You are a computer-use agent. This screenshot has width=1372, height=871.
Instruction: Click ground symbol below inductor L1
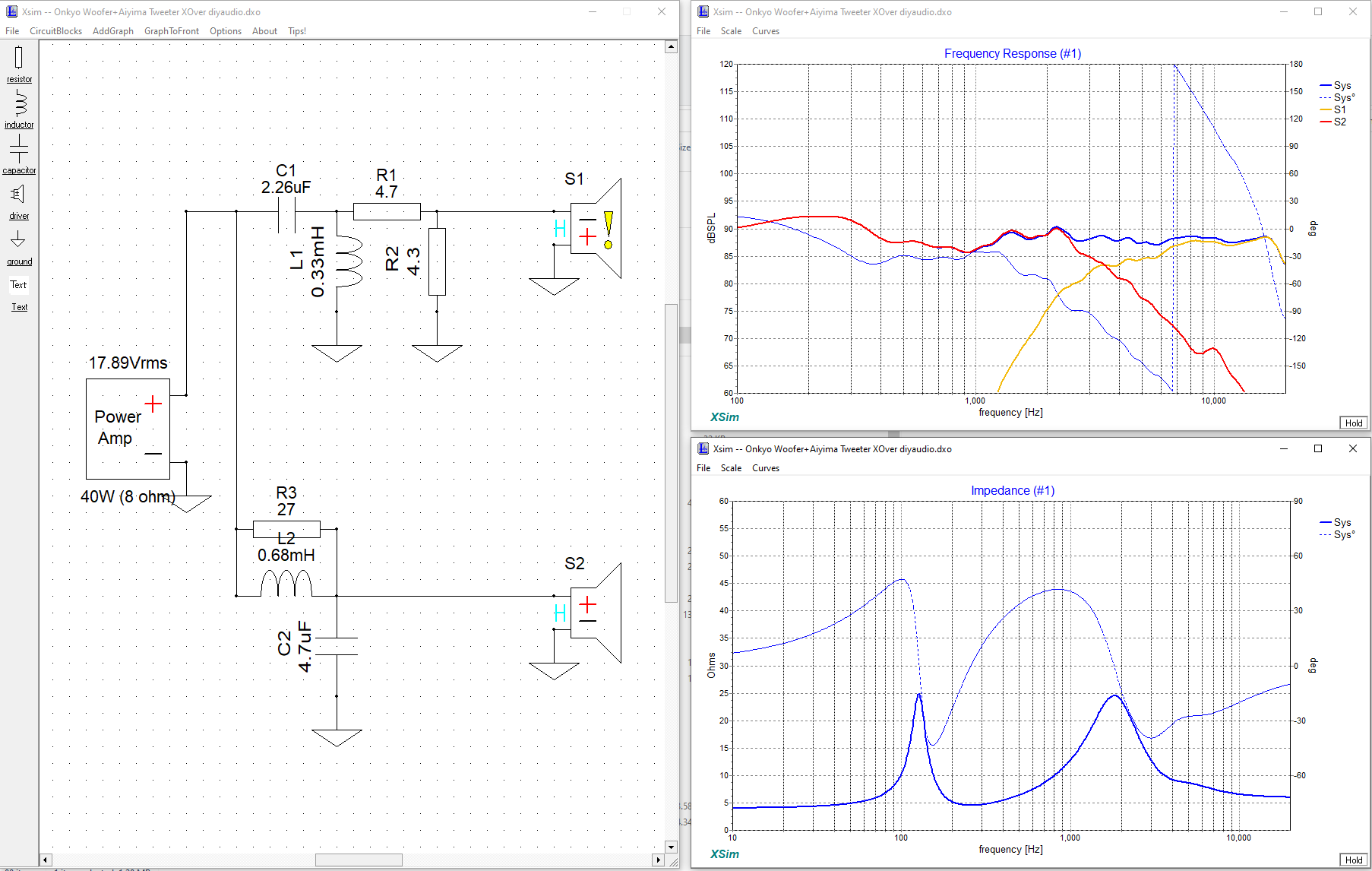(337, 353)
